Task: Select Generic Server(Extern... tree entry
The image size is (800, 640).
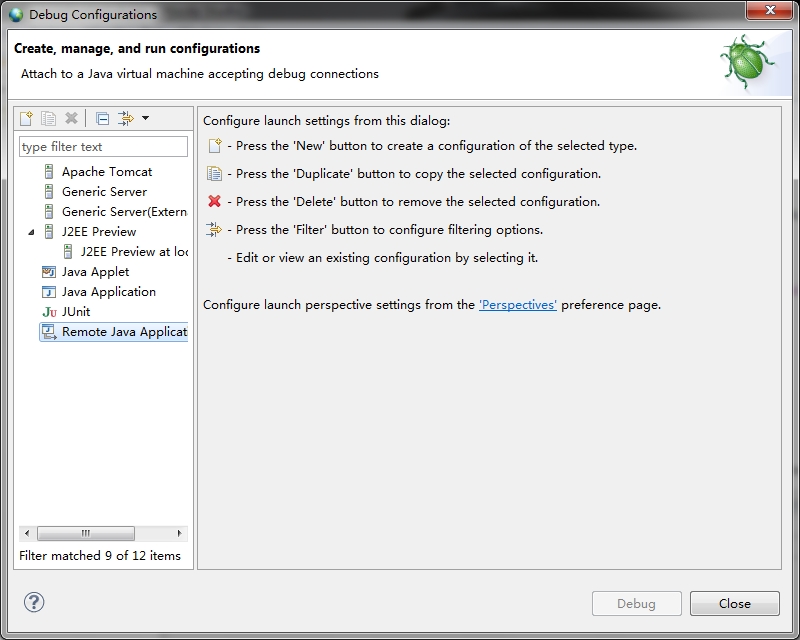Action: [x=124, y=212]
